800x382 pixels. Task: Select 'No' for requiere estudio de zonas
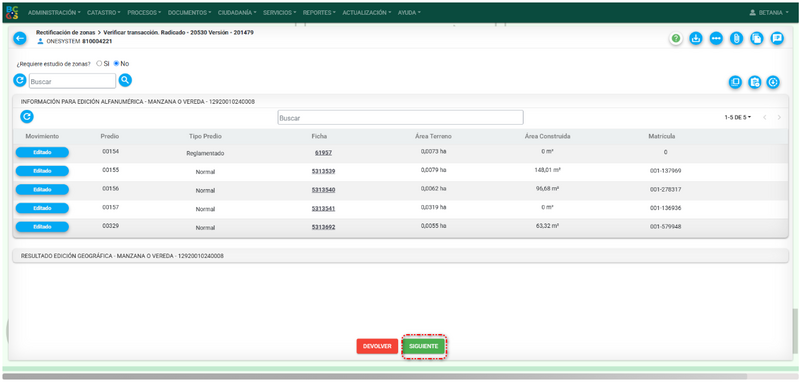coord(116,64)
